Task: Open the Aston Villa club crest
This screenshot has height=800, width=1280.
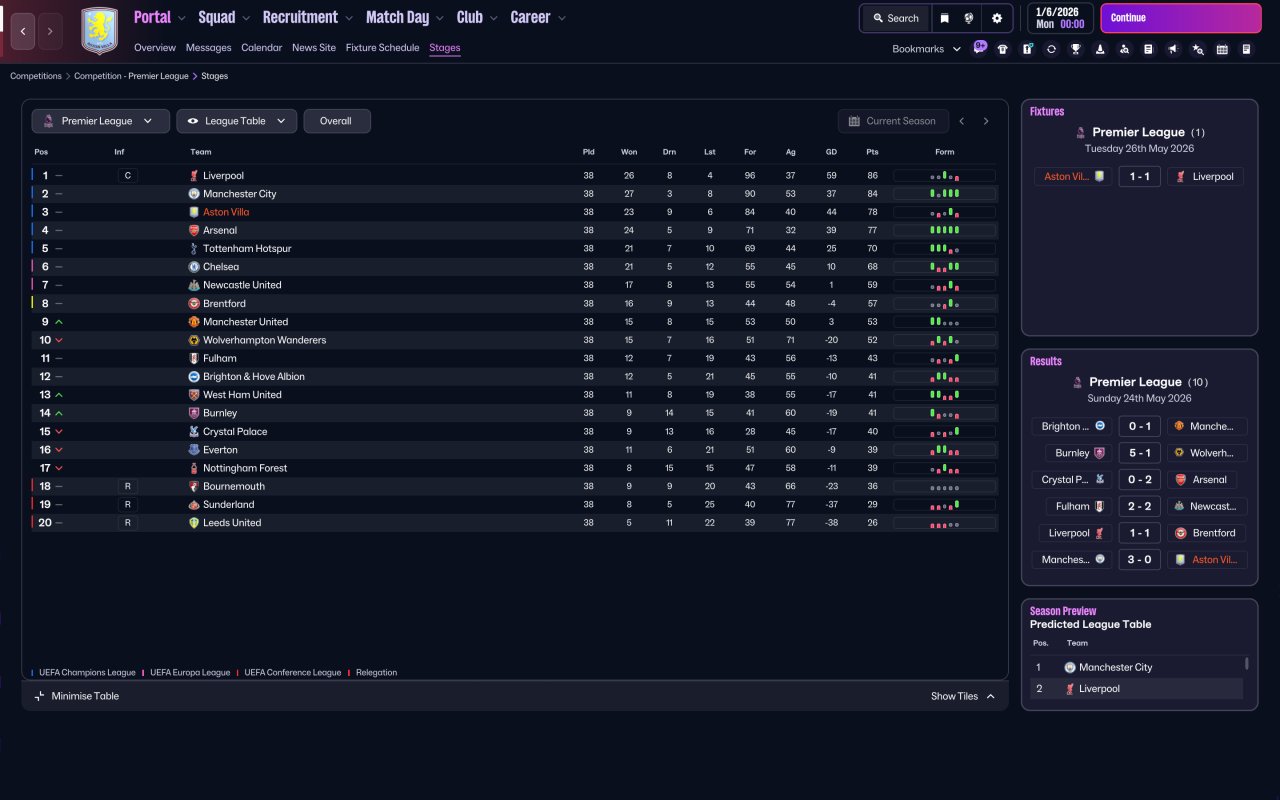Action: tap(99, 31)
